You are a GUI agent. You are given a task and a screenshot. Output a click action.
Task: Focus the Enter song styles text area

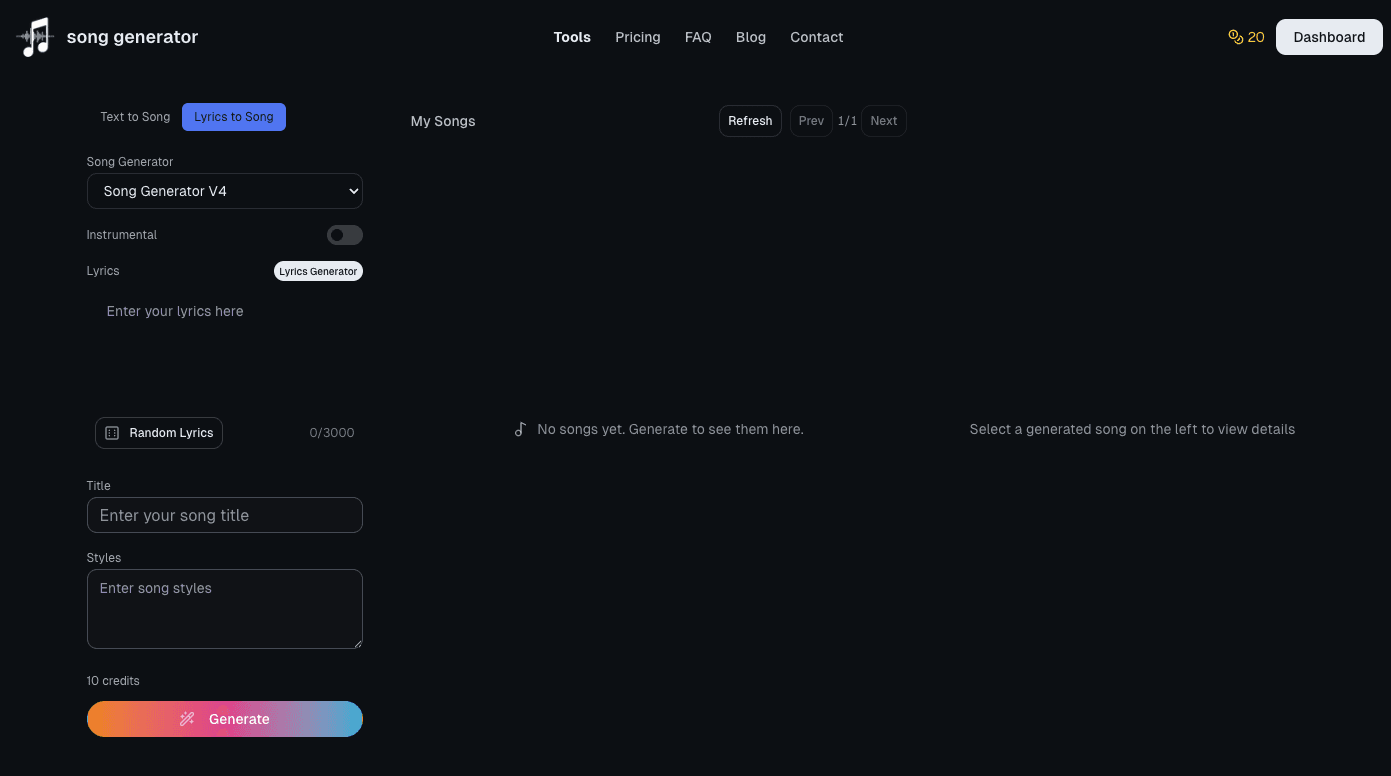pos(225,609)
